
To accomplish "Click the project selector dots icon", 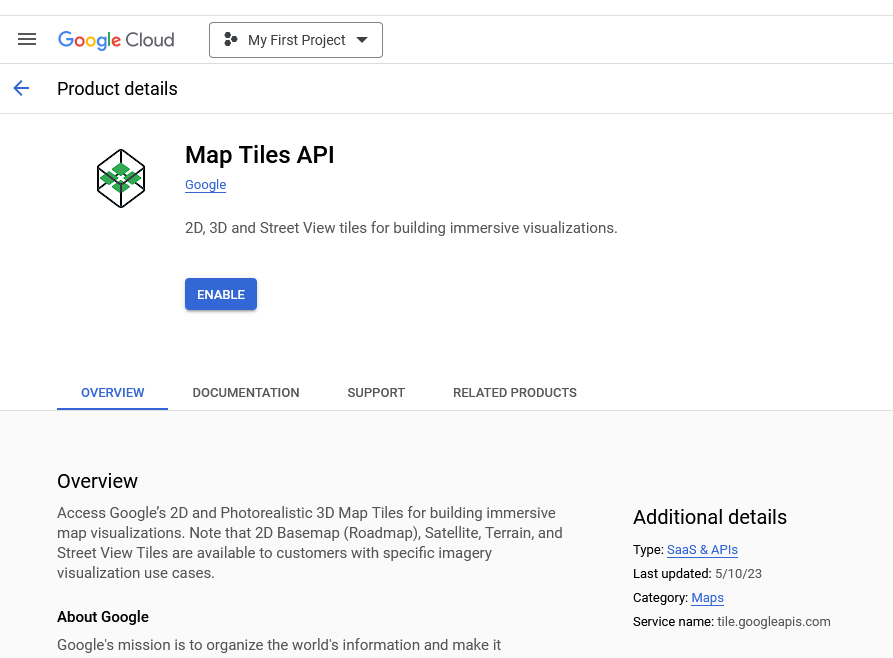I will [x=231, y=39].
